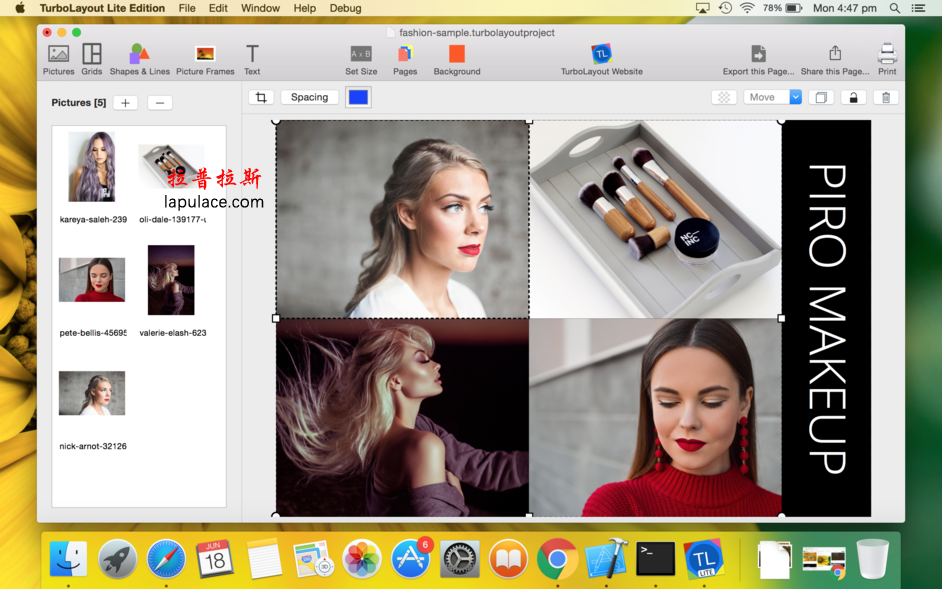Click the Print toolbar icon
Screen dimensions: 942x589
(887, 60)
